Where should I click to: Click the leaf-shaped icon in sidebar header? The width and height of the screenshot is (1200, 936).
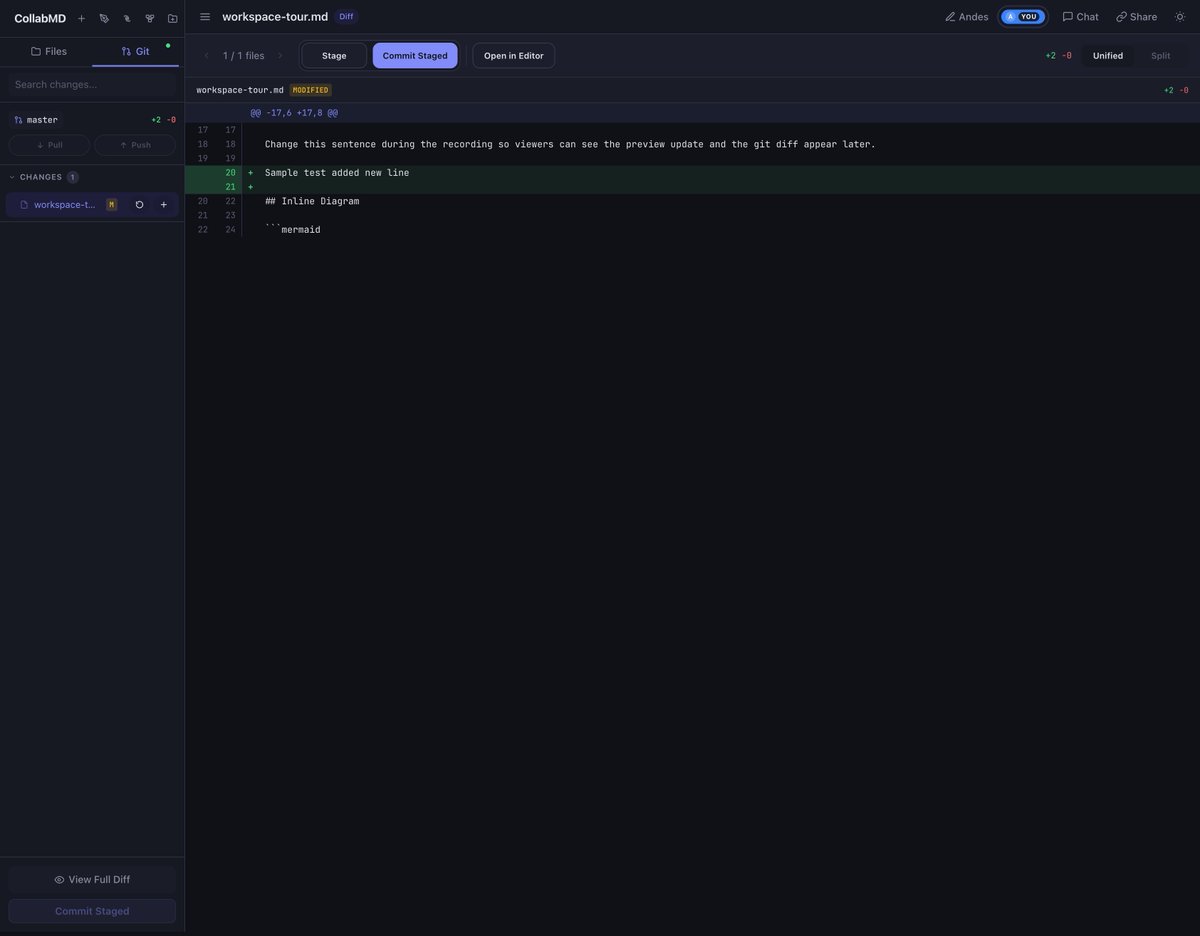[127, 18]
